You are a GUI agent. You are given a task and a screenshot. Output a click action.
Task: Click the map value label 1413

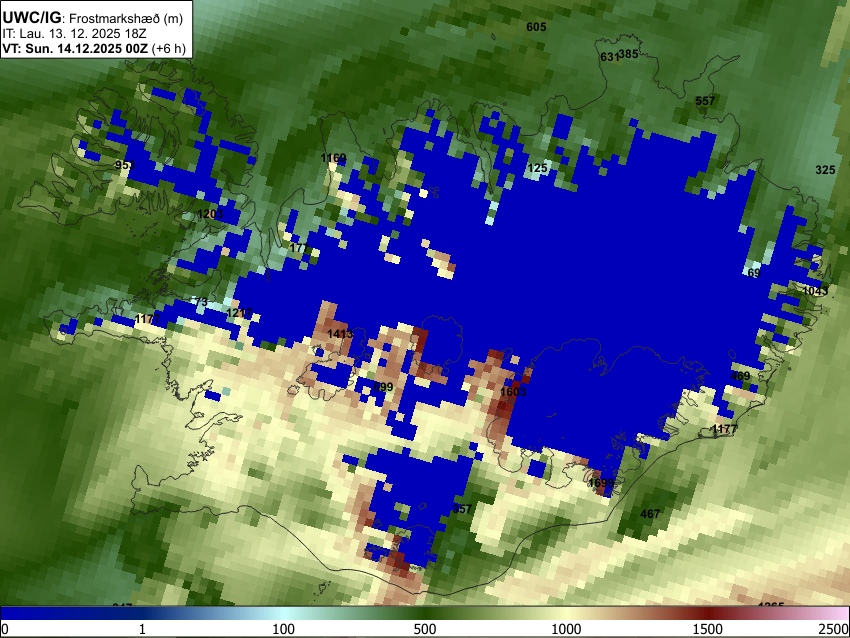[340, 334]
